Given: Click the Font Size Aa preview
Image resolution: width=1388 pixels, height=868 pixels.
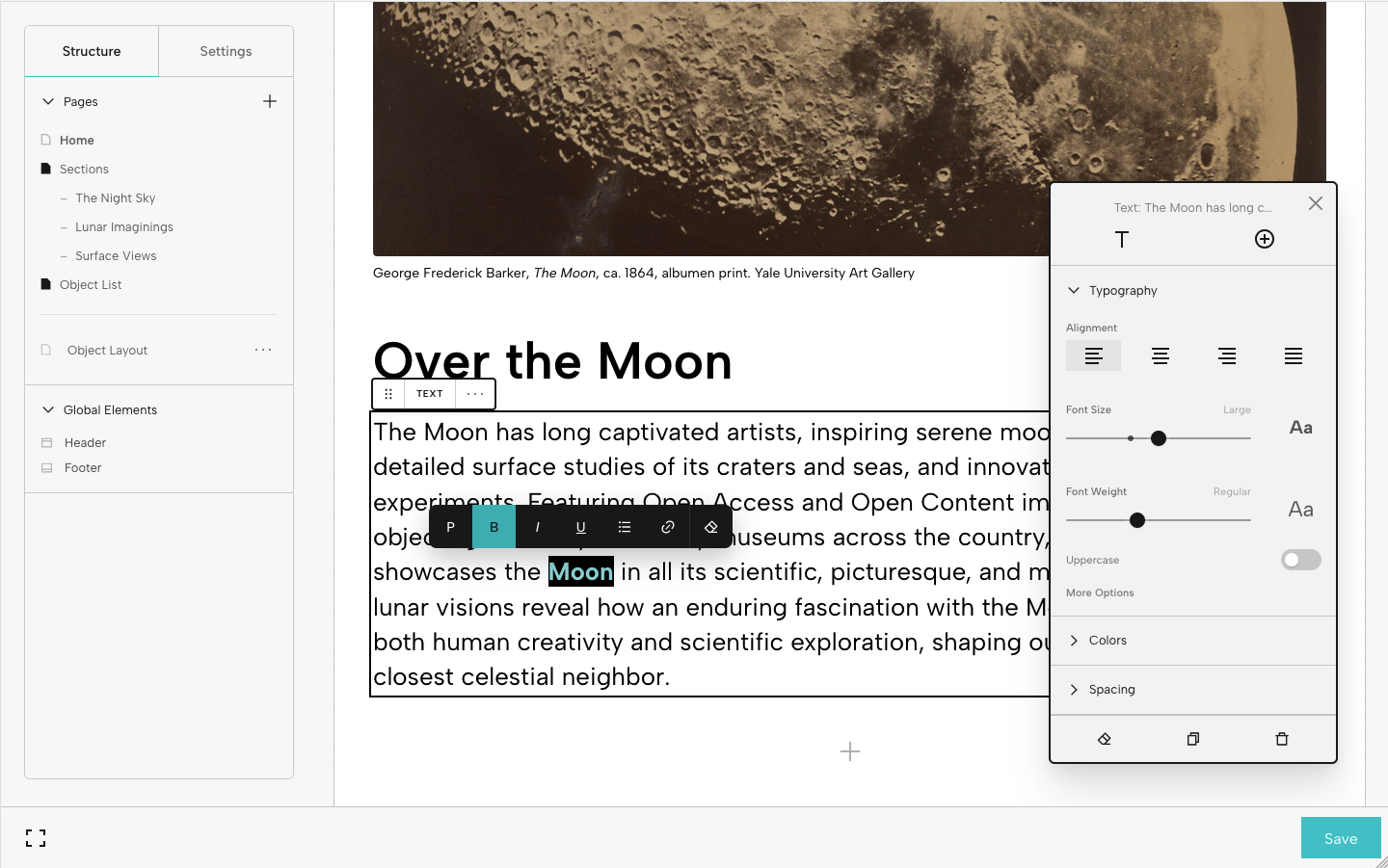Looking at the screenshot, I should pyautogui.click(x=1301, y=428).
